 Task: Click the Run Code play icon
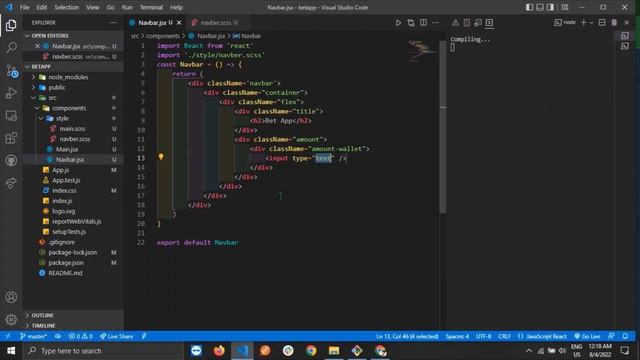398,23
